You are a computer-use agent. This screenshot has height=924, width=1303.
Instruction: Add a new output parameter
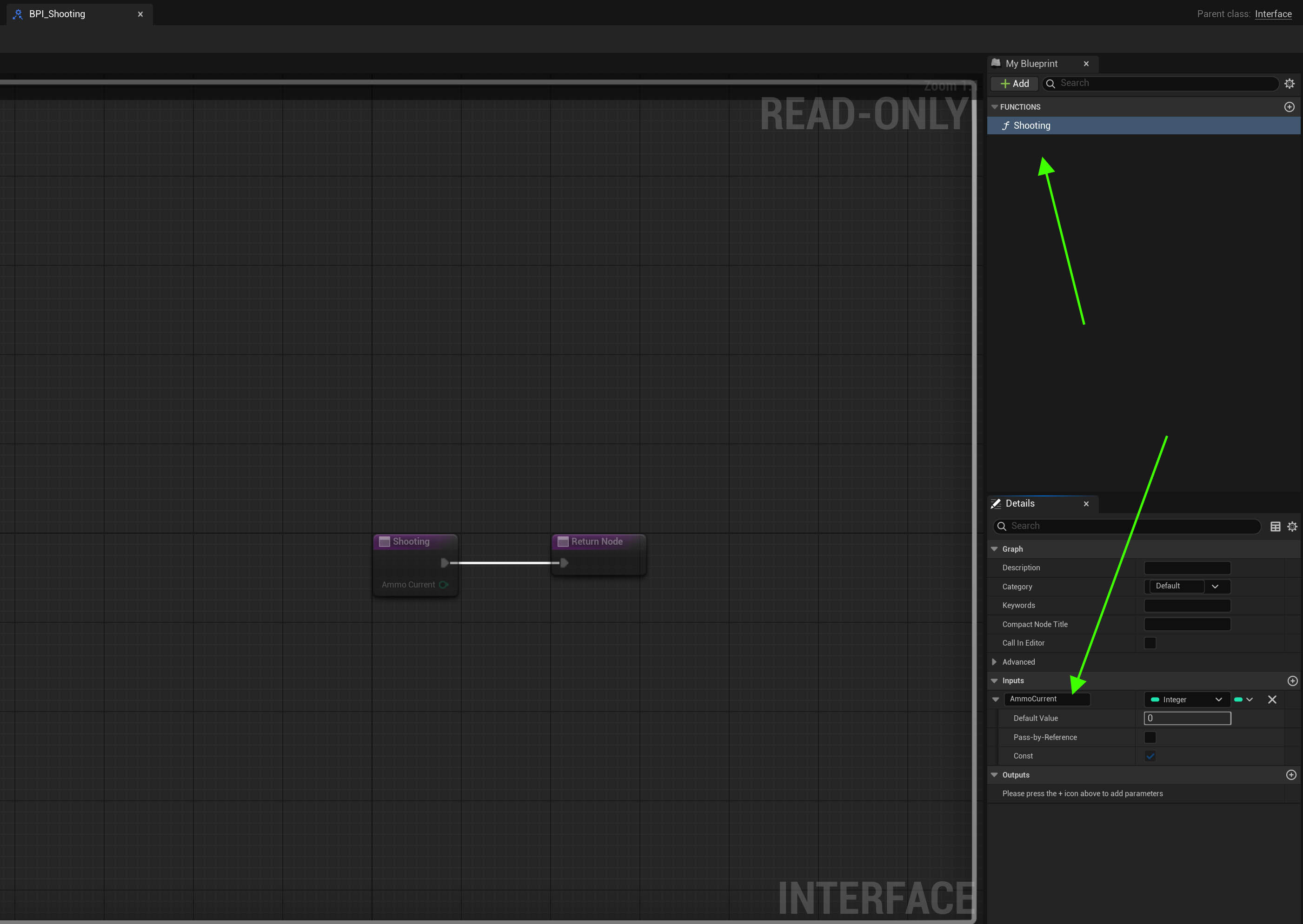1291,775
